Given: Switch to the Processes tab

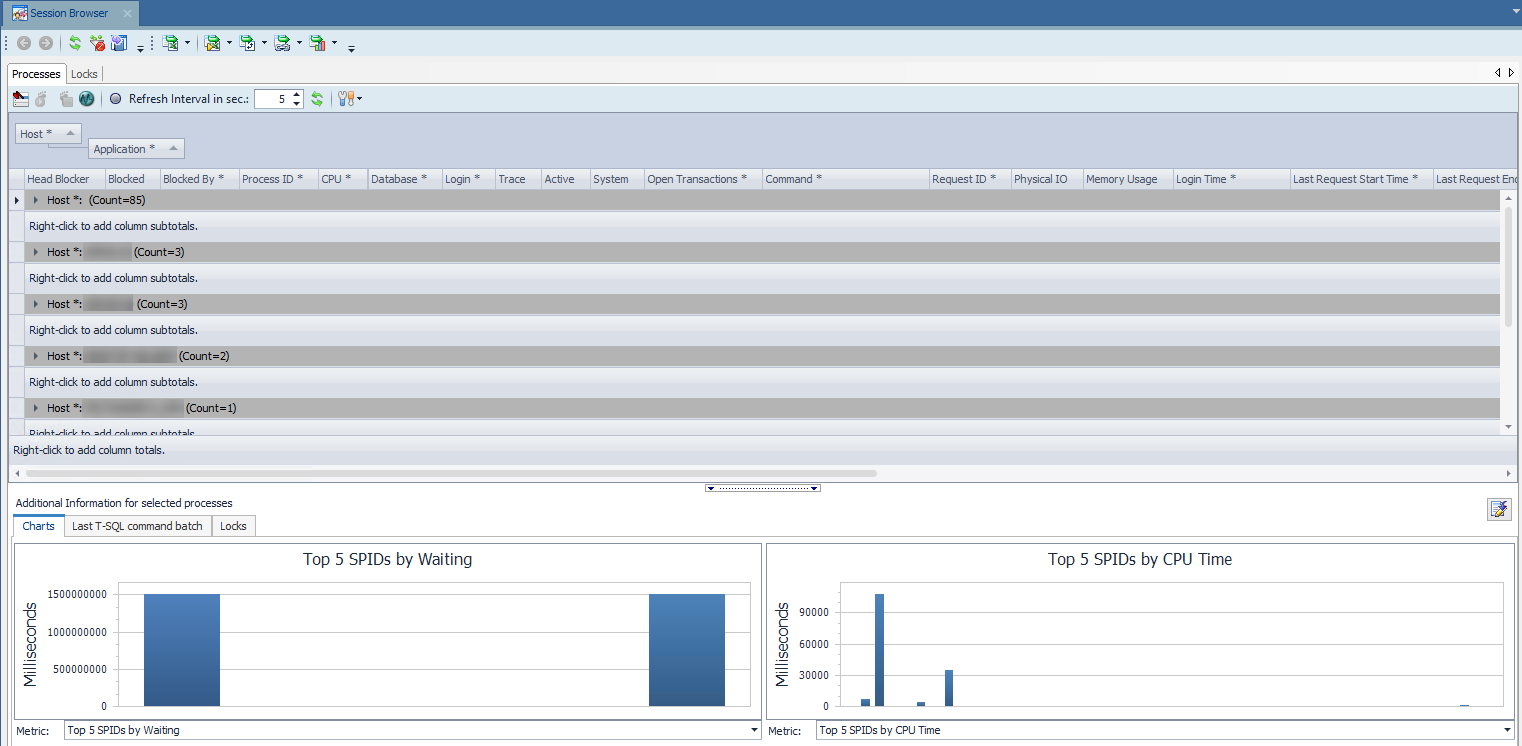Looking at the screenshot, I should [36, 74].
